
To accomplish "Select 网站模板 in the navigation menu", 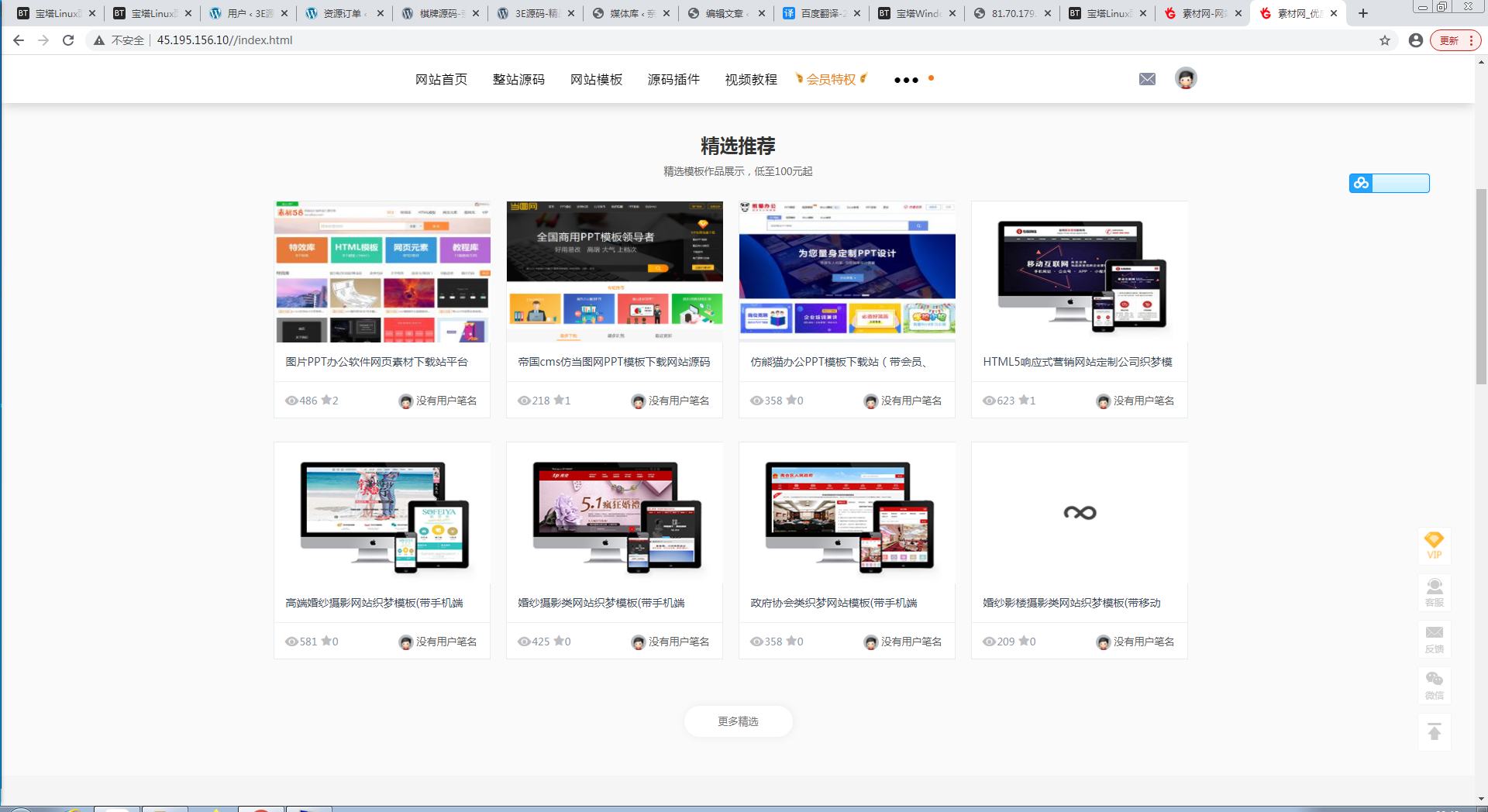I will point(596,79).
